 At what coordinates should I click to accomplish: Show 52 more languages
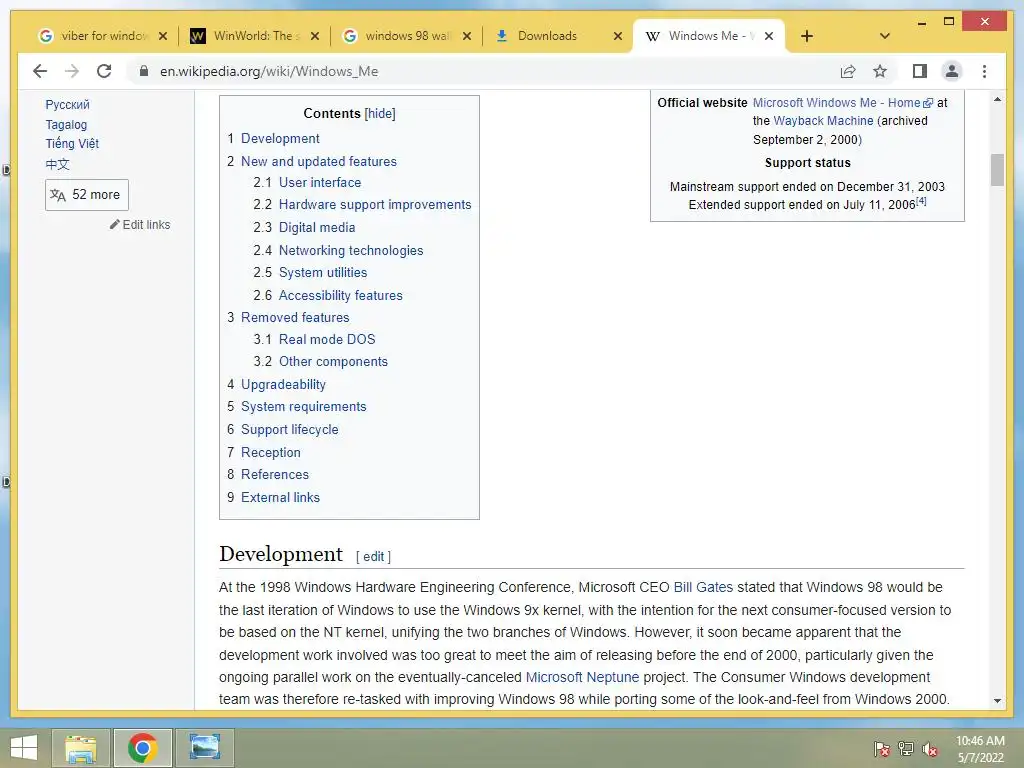[x=87, y=195]
